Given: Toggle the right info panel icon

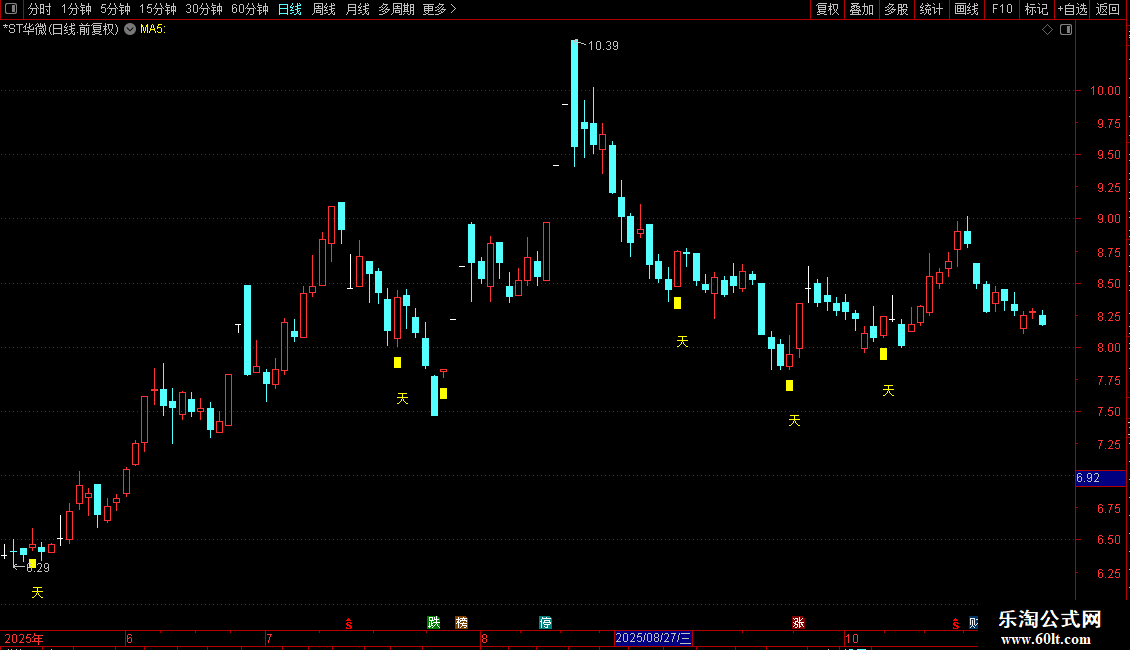Looking at the screenshot, I should pyautogui.click(x=1066, y=30).
